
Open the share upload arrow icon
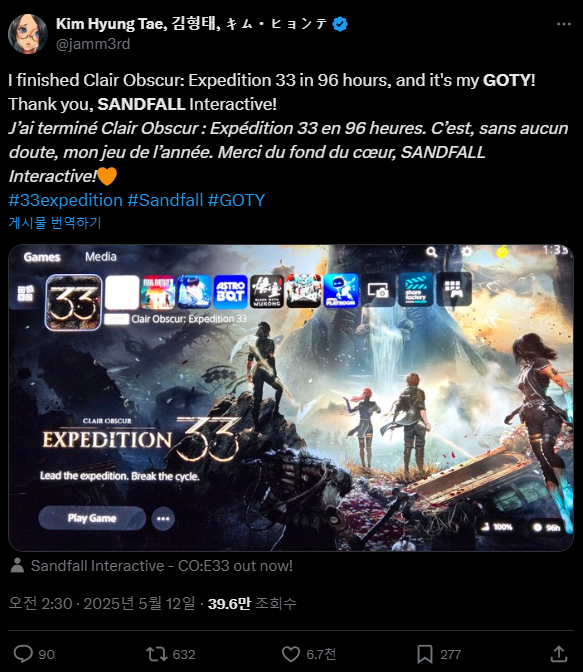559,654
